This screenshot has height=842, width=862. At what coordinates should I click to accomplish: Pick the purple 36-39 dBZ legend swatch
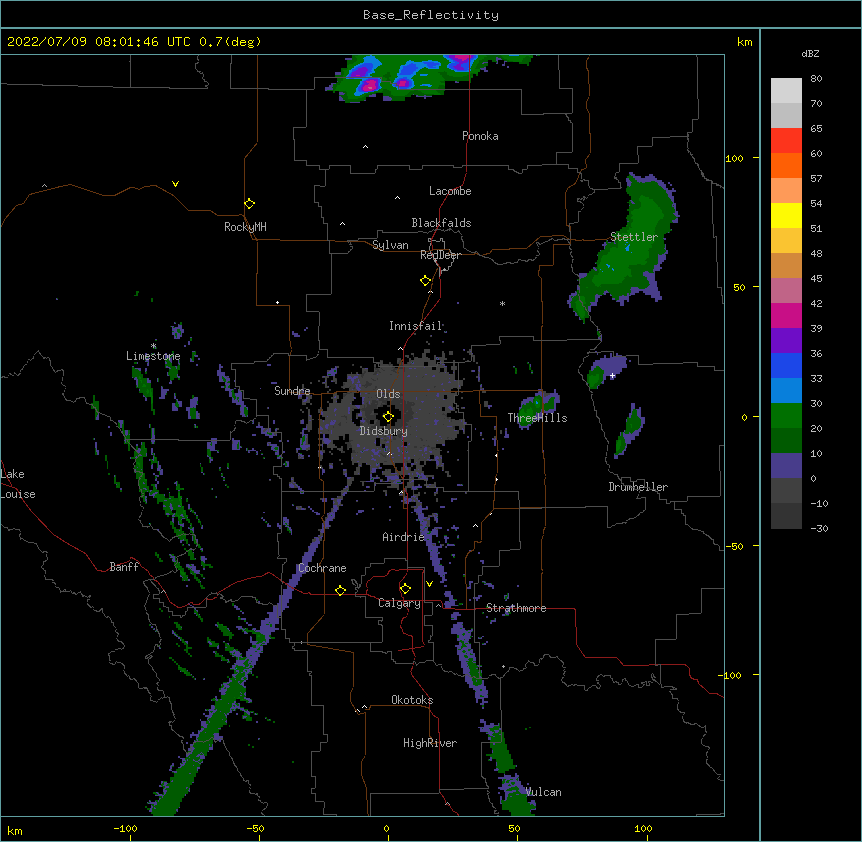[x=786, y=340]
